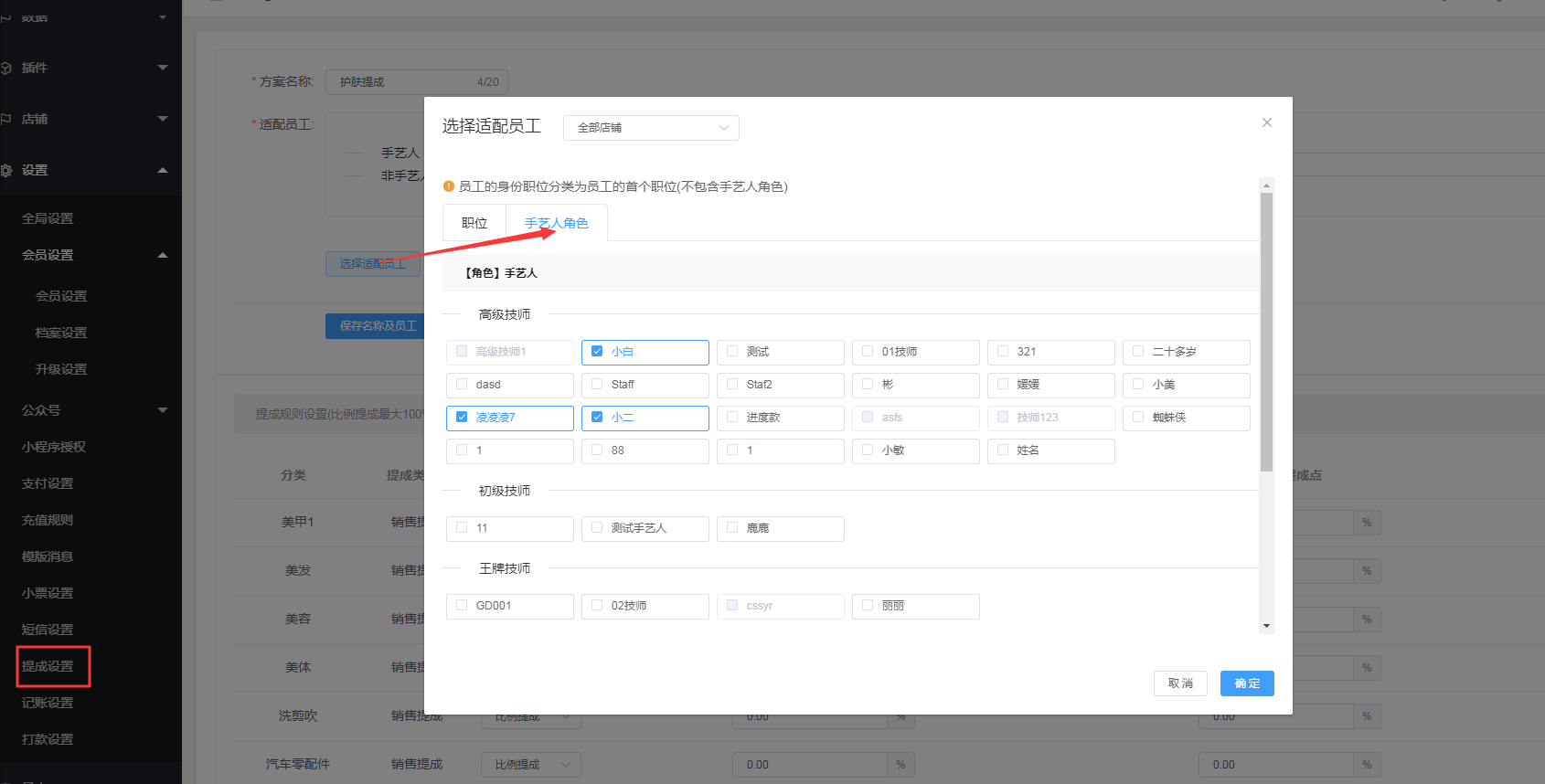The image size is (1545, 784).
Task: Click the 取消 cancel button
Action: pyautogui.click(x=1180, y=683)
